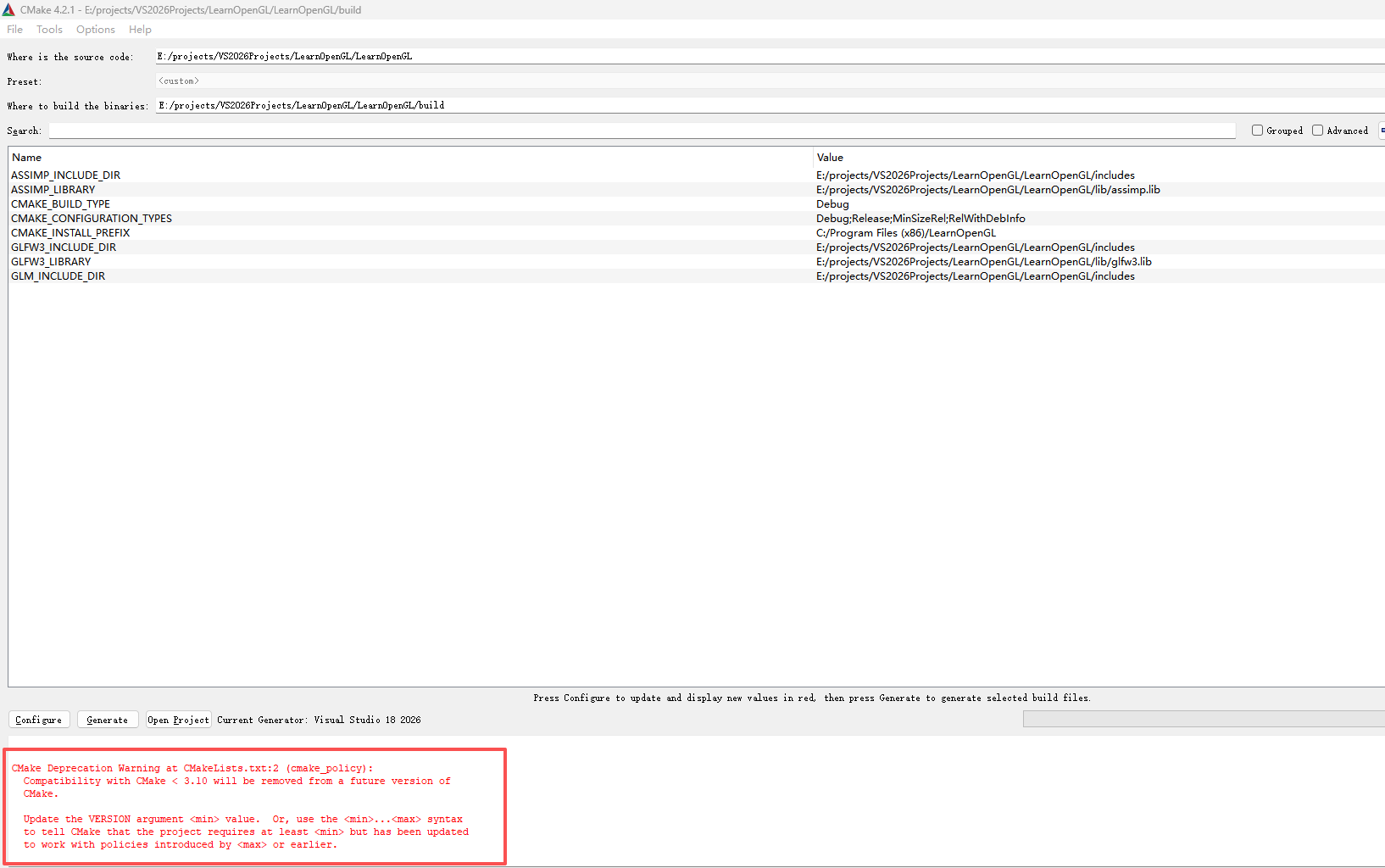
Task: Click the 'Update the VERSION argument' output line
Action: point(243,820)
